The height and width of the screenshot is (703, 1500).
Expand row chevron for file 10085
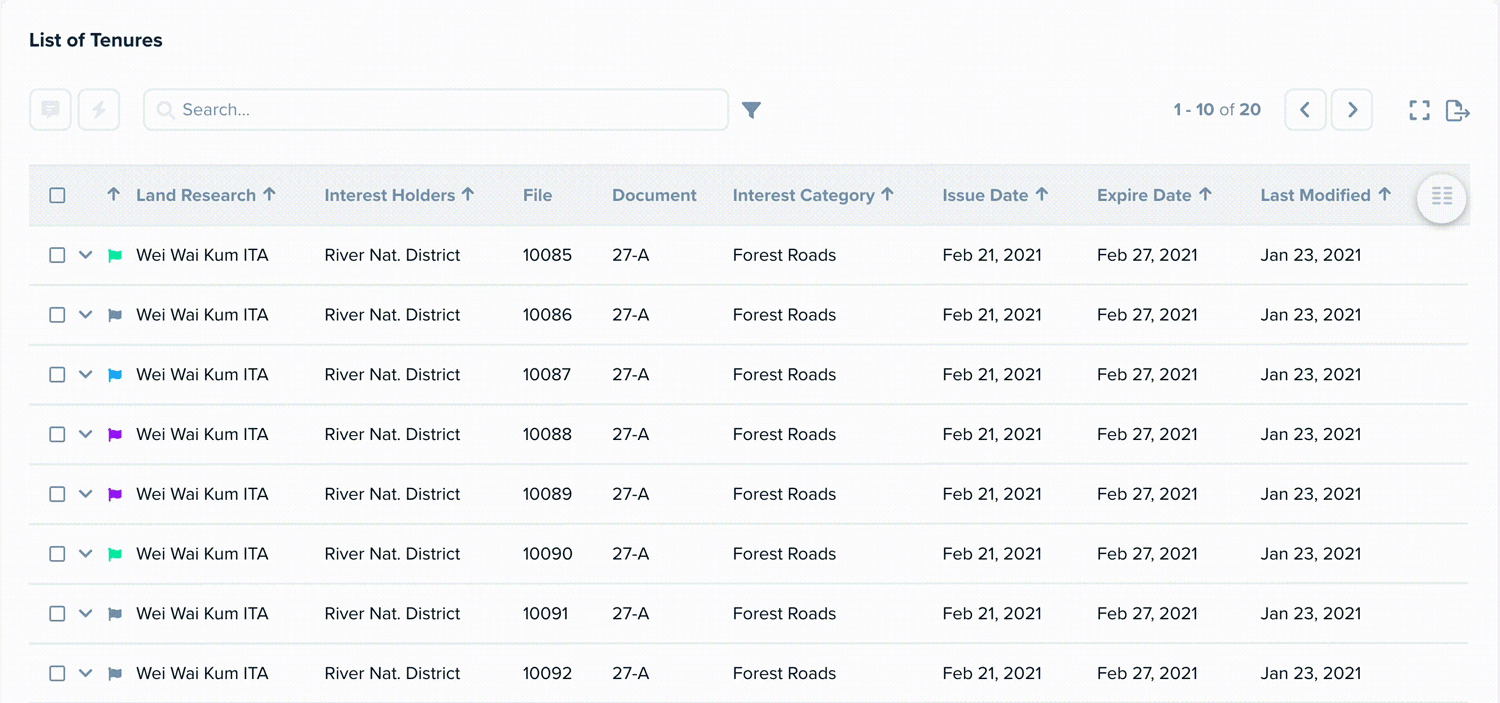point(86,255)
